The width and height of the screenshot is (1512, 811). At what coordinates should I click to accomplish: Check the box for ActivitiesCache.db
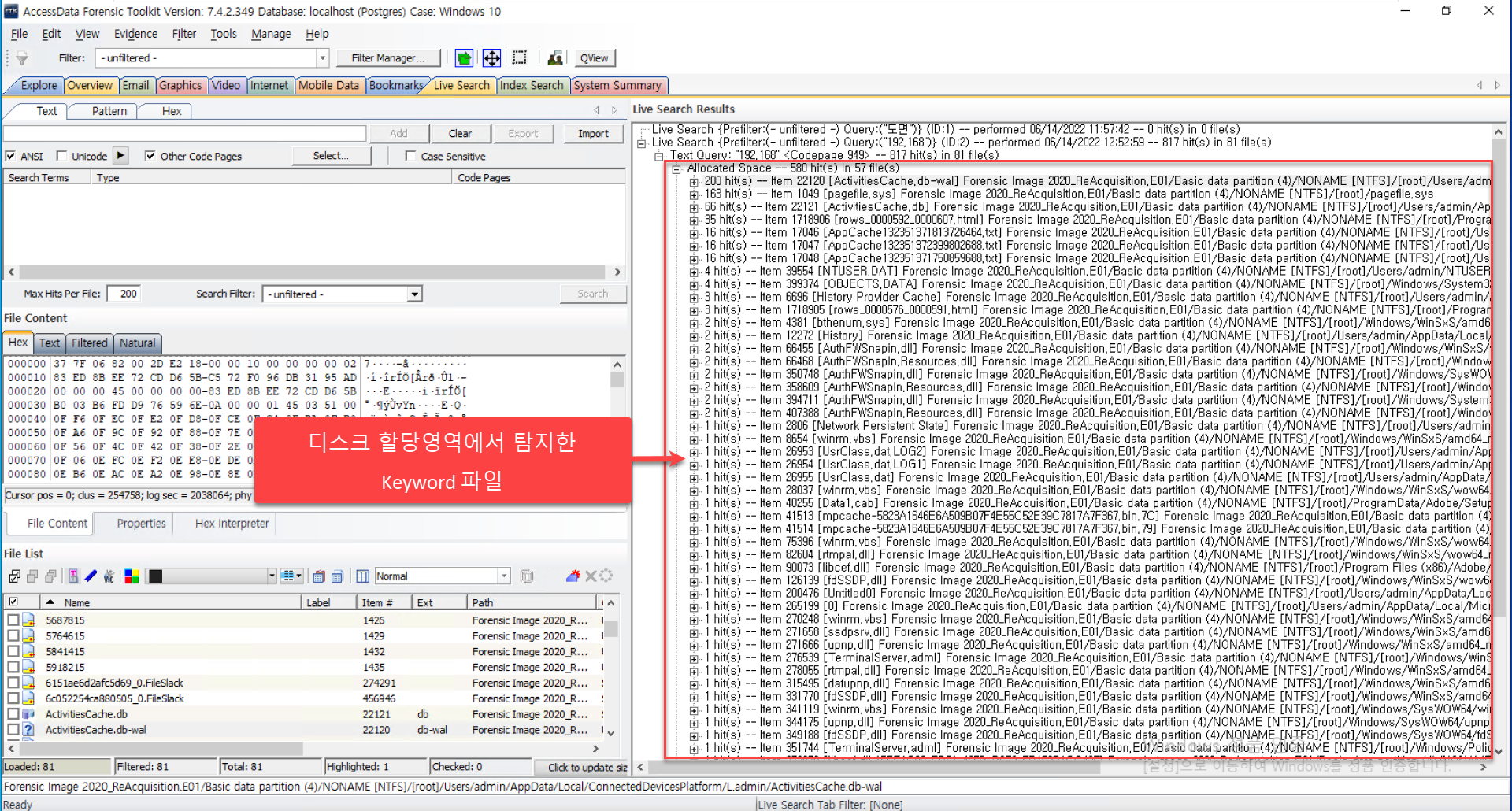[13, 714]
